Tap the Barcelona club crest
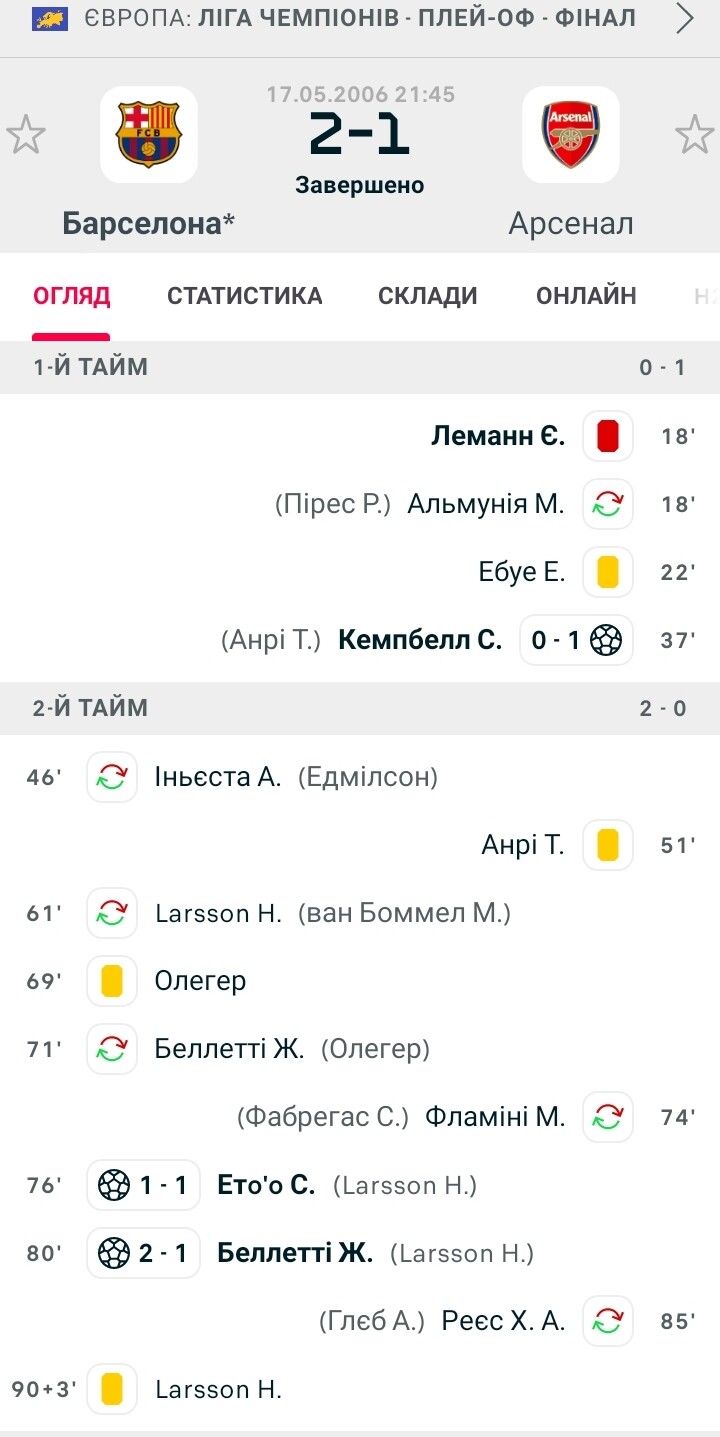This screenshot has height=1437, width=720. [x=149, y=134]
